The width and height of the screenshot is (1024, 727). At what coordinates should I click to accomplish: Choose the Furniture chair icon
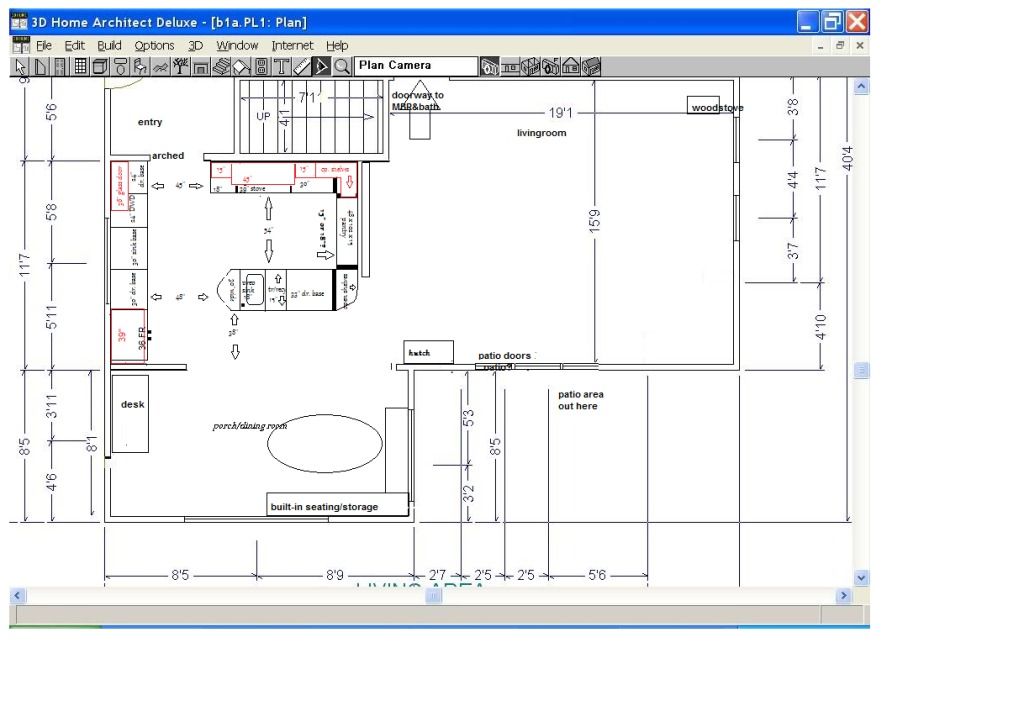pyautogui.click(x=140, y=67)
